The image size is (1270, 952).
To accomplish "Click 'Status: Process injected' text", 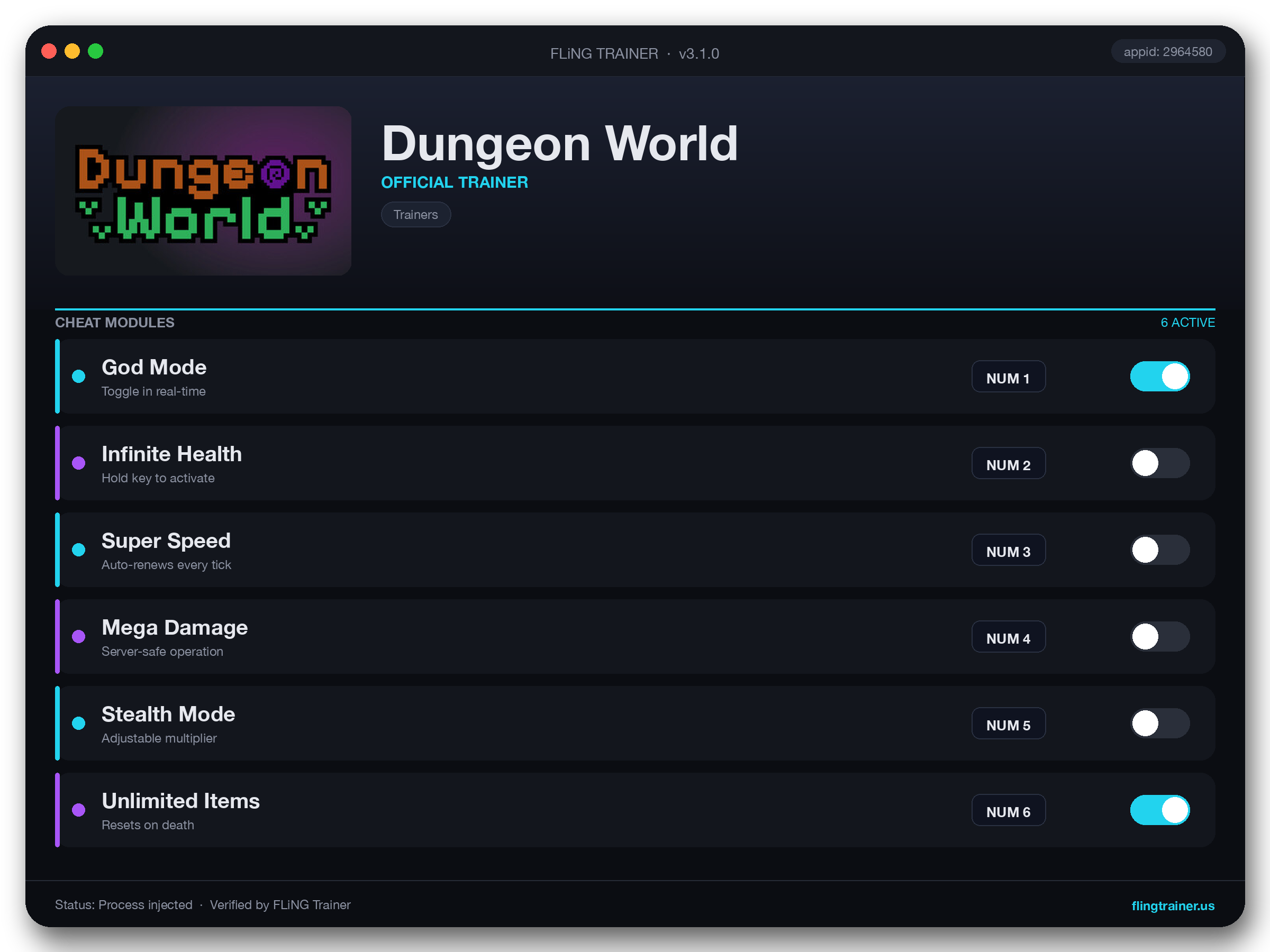I will (x=123, y=905).
